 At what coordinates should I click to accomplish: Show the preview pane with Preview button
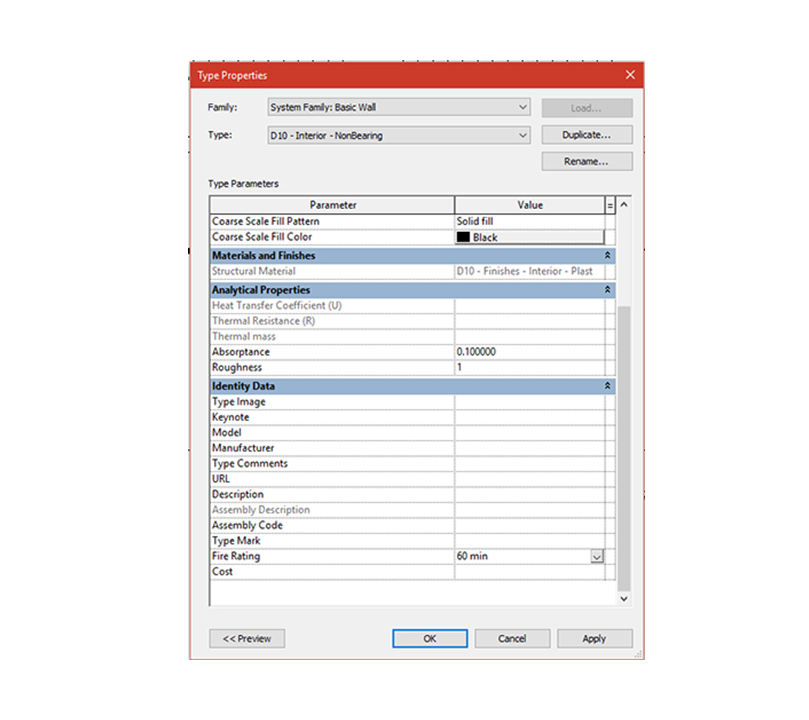pyautogui.click(x=247, y=638)
